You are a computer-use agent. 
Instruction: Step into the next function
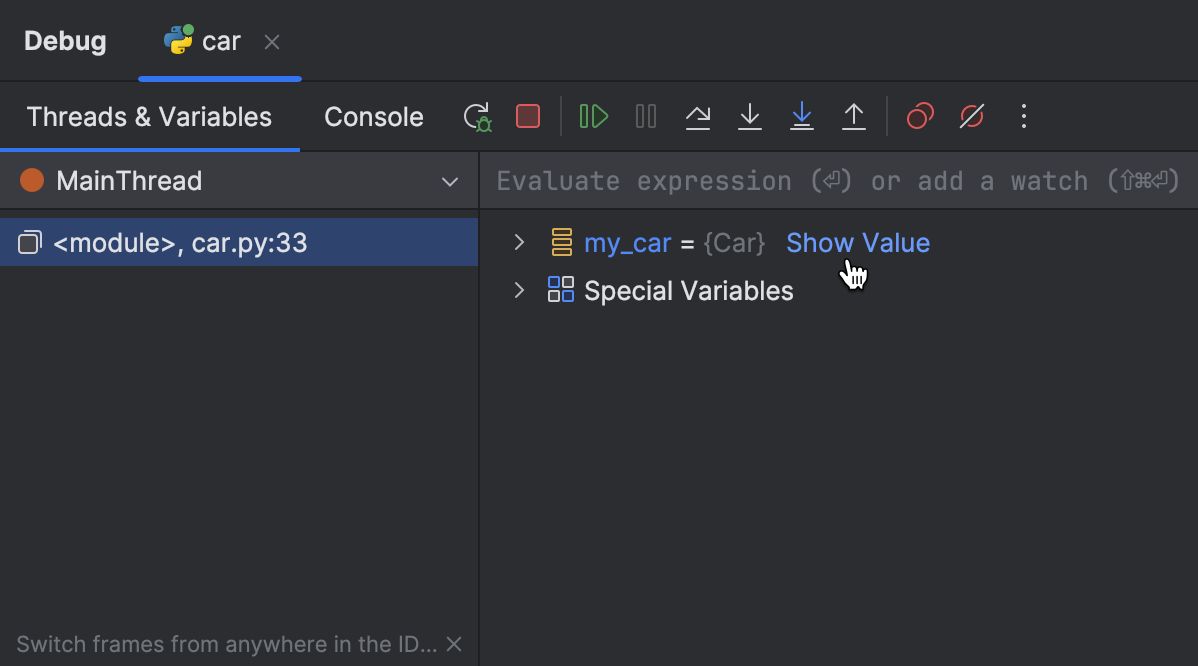coord(750,116)
